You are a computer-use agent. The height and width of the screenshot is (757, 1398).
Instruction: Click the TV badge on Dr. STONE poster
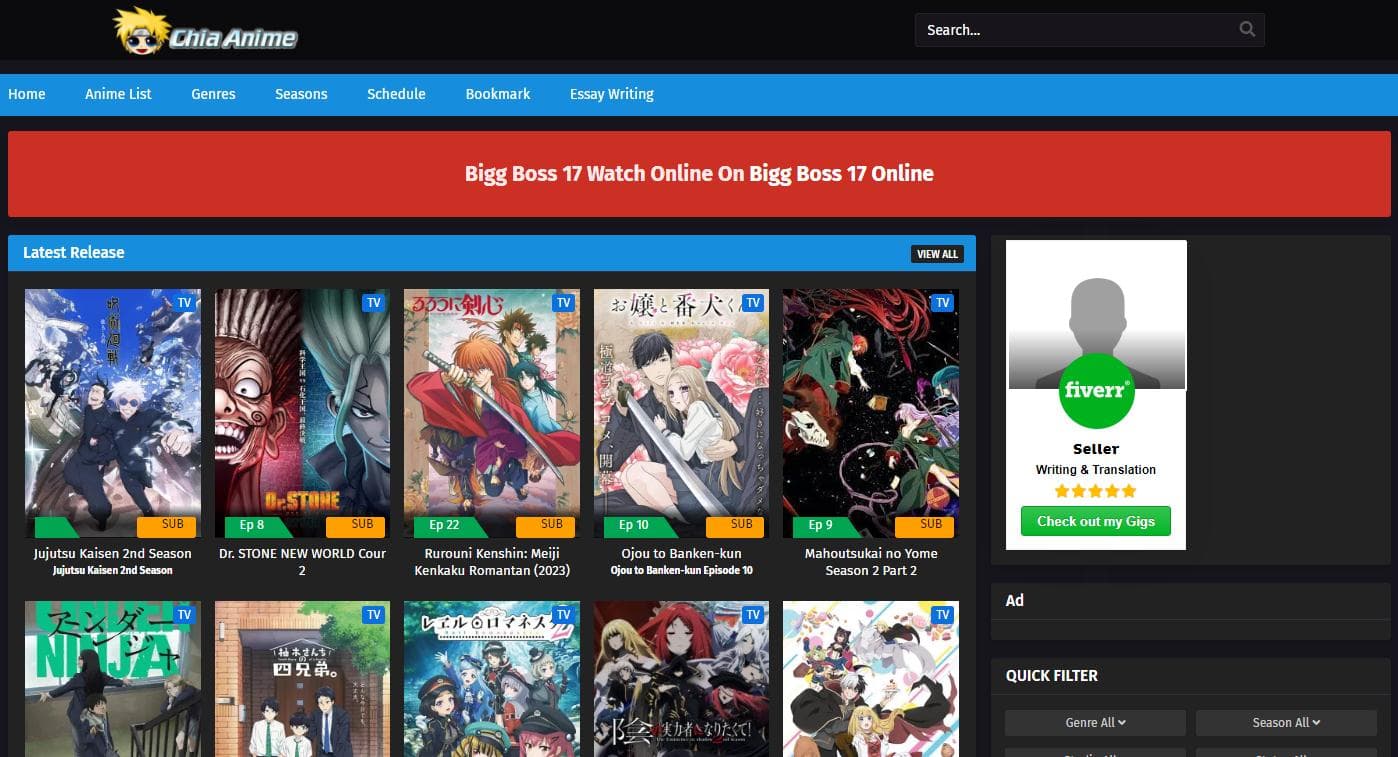pyautogui.click(x=373, y=303)
